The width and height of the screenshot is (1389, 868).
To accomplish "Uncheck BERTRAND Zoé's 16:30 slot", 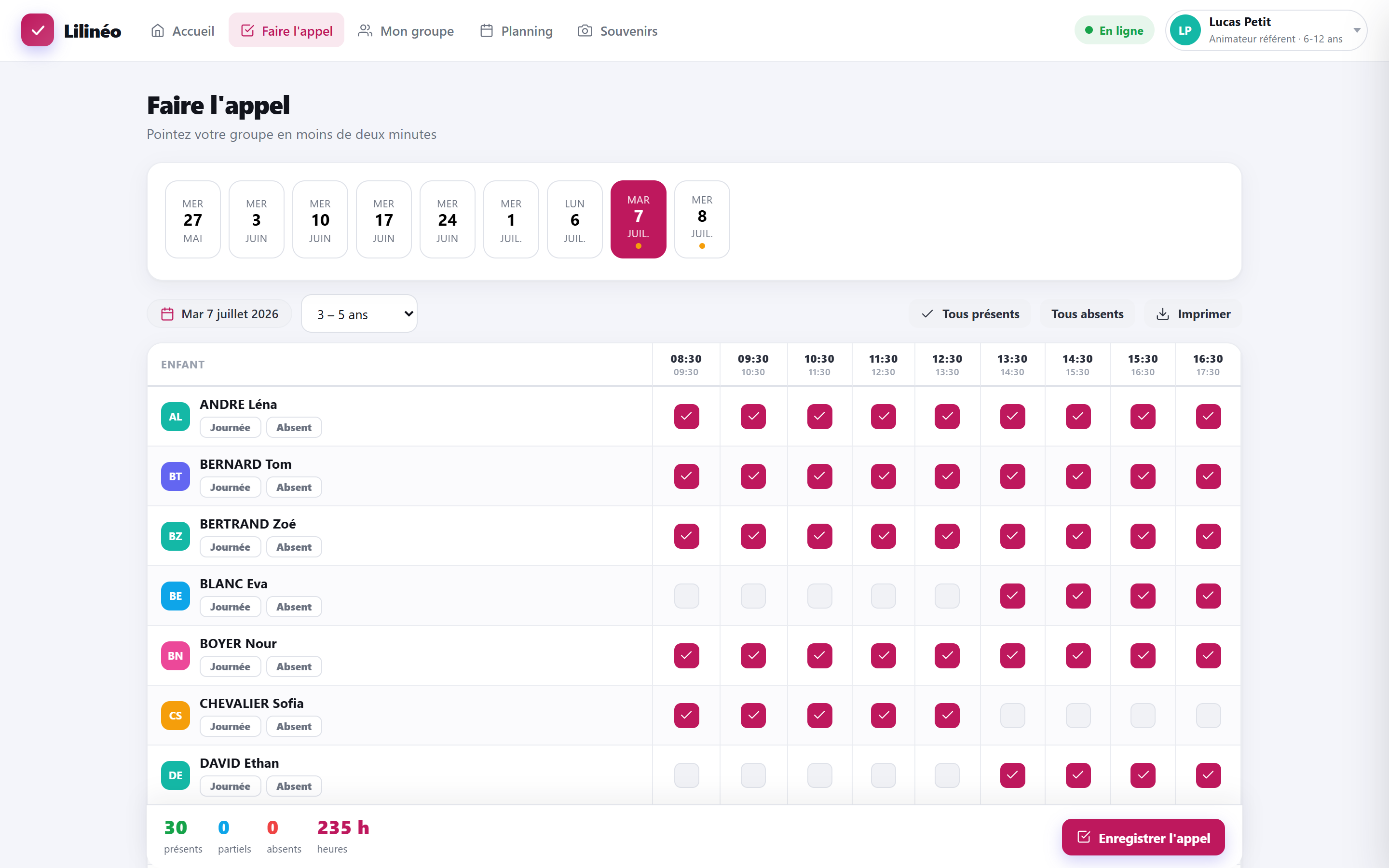I will (x=1208, y=536).
